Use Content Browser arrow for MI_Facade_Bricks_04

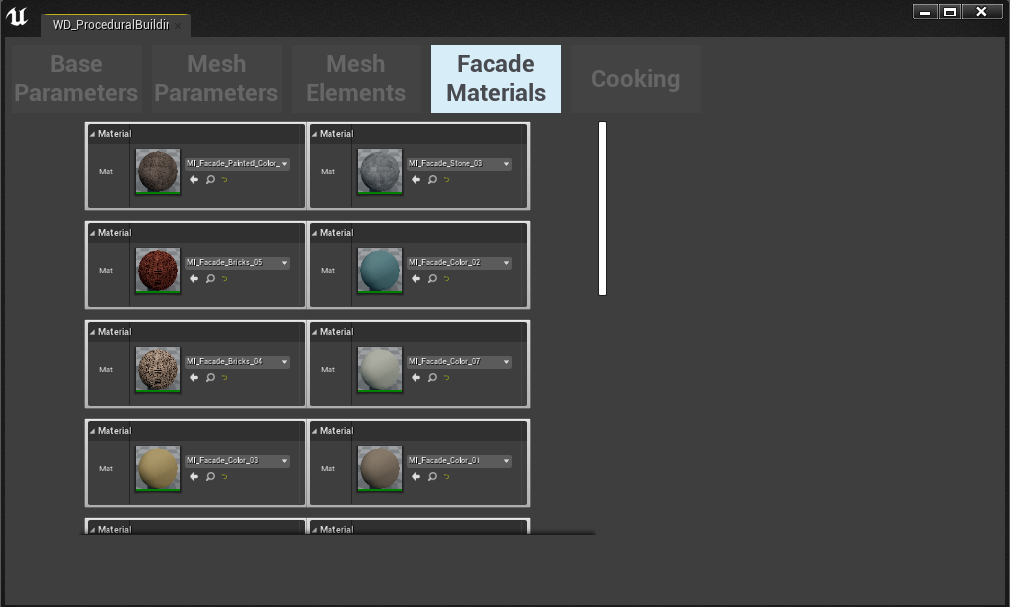point(193,378)
